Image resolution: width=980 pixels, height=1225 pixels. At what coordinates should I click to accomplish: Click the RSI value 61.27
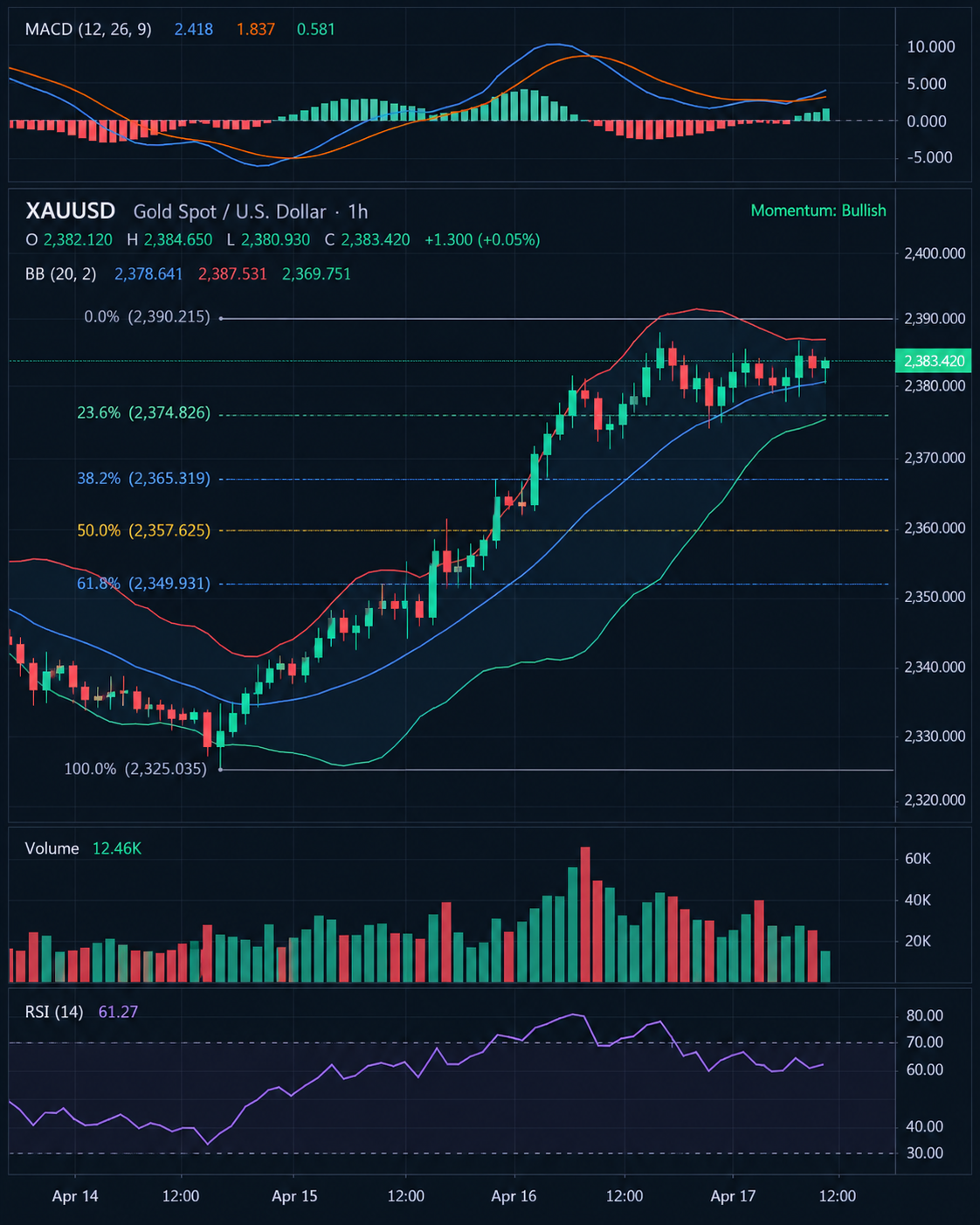(x=118, y=1012)
